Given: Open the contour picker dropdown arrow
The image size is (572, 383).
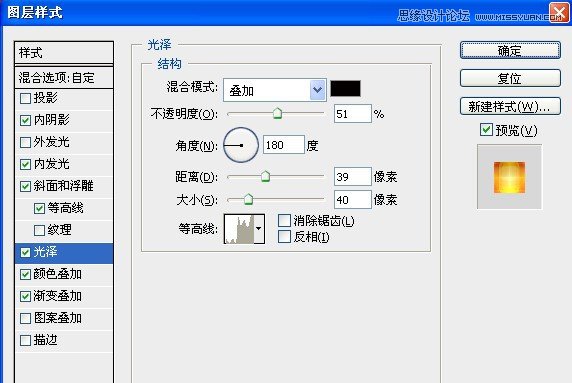Looking at the screenshot, I should 259,229.
